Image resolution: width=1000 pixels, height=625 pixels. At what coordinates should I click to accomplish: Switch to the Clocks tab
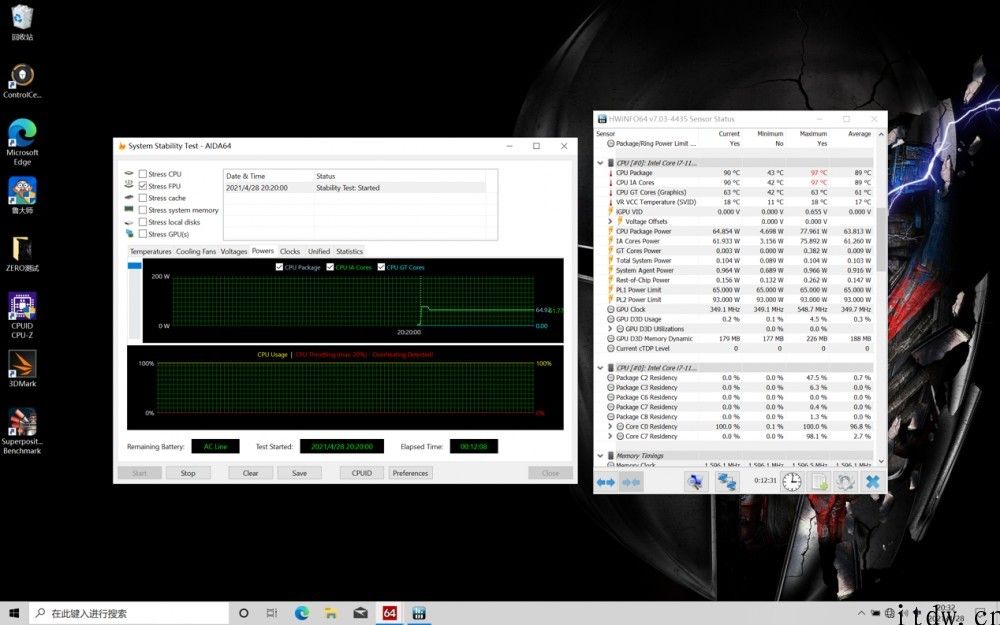(x=290, y=252)
